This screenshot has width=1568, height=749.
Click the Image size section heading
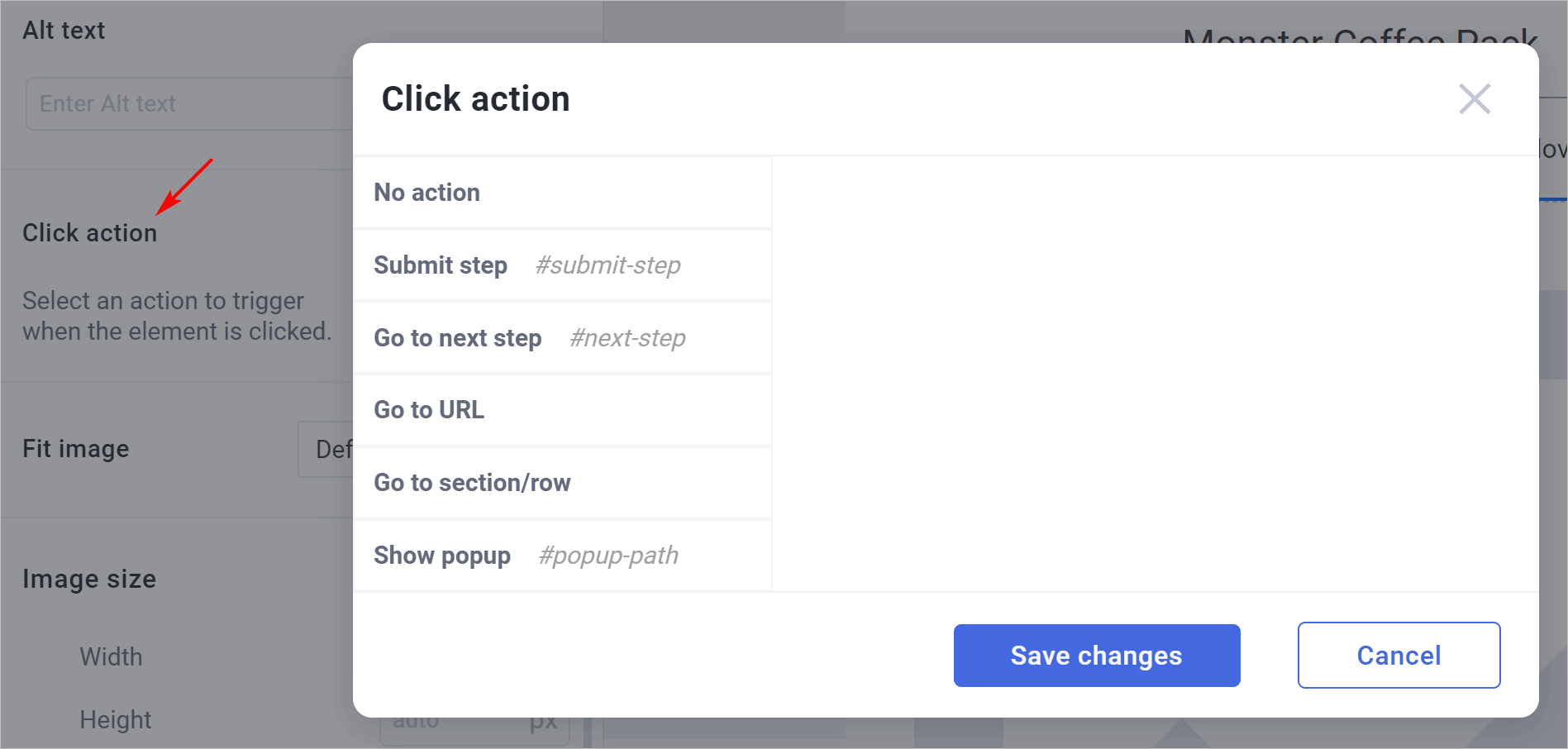pyautogui.click(x=89, y=580)
